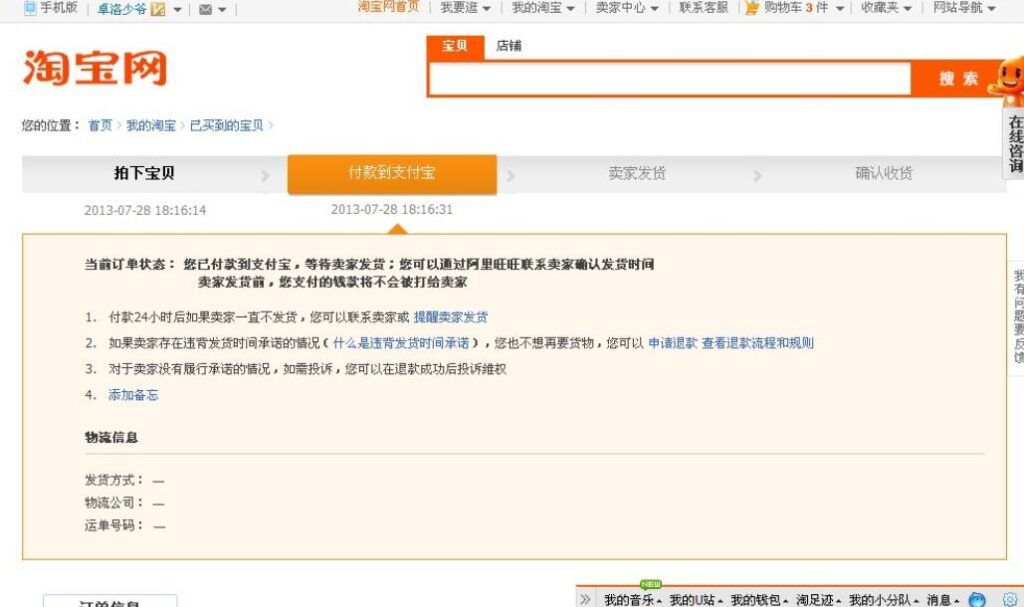Open the settings gear in the bottom toolbar

click(x=1010, y=599)
